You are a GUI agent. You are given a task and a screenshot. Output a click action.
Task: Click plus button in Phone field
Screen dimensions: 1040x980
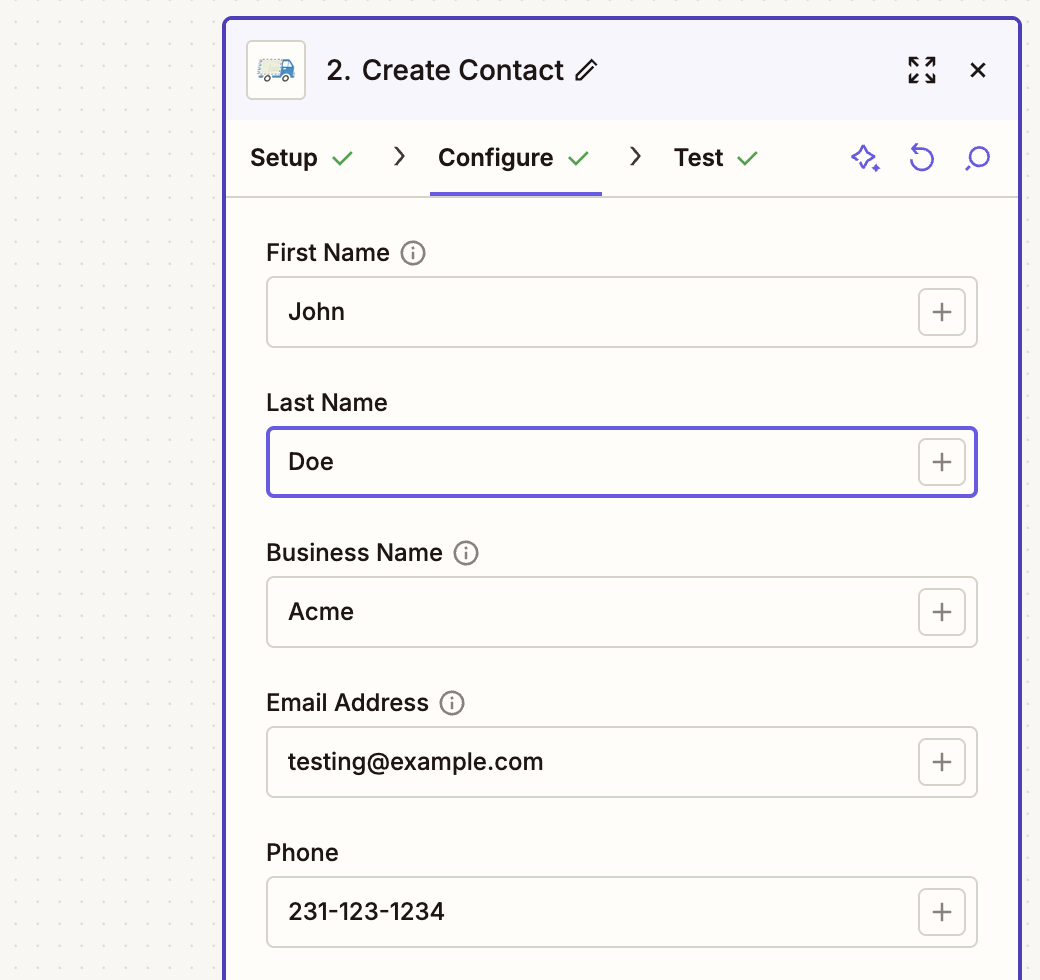coord(941,912)
